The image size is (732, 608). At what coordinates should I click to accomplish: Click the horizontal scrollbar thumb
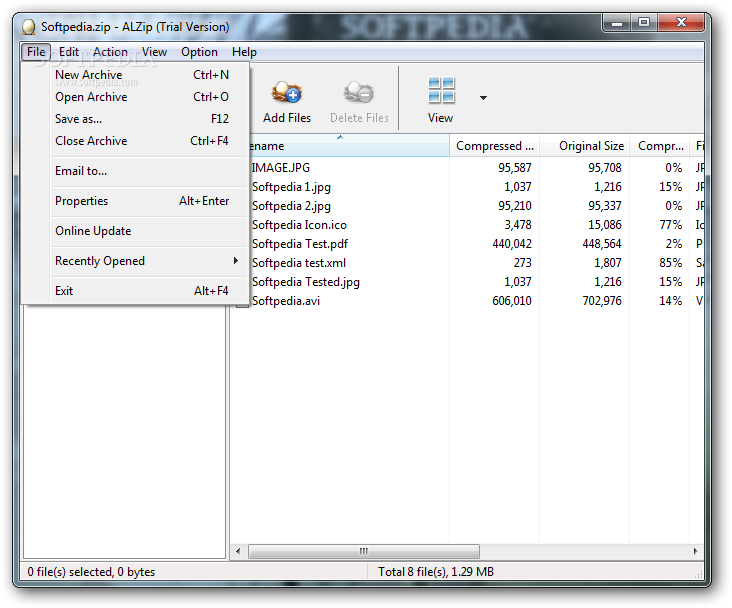pyautogui.click(x=364, y=551)
